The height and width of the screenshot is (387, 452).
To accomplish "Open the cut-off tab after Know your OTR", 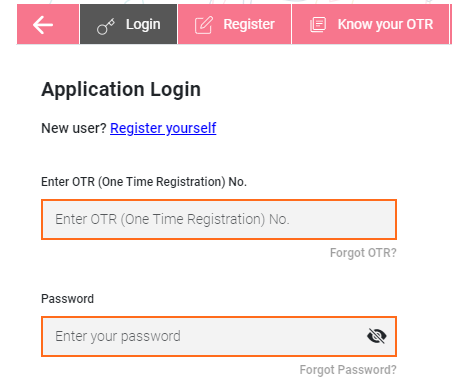I will point(451,24).
